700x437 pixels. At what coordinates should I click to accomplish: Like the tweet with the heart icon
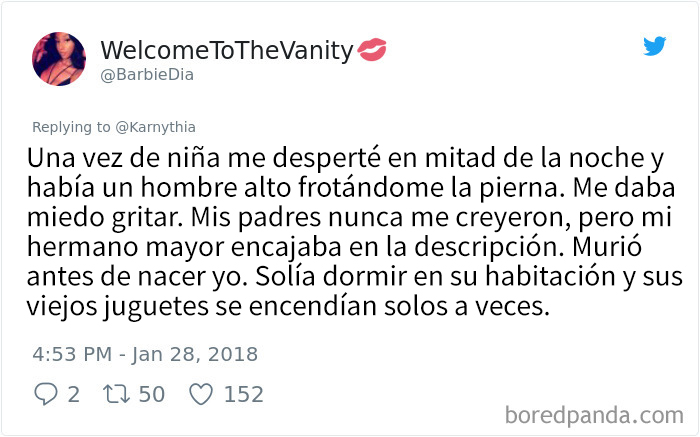(x=201, y=394)
